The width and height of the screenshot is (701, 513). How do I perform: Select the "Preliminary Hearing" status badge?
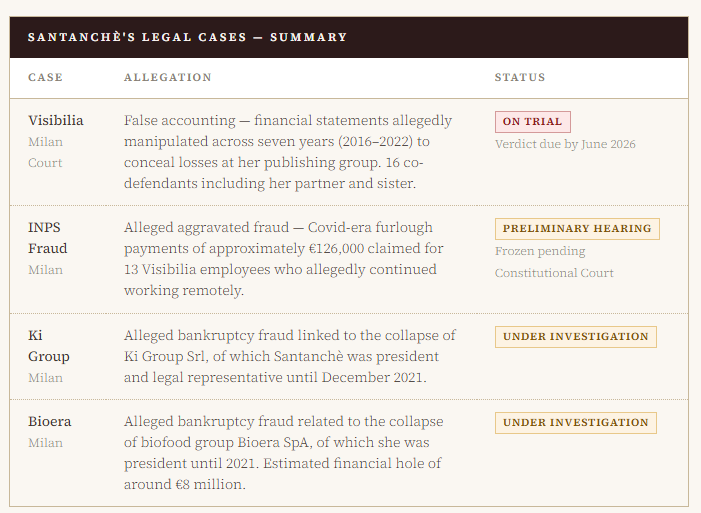(577, 229)
